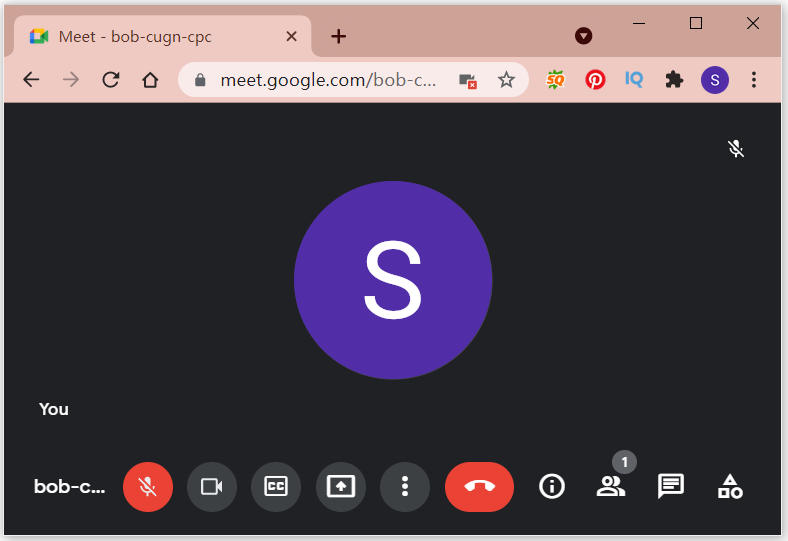This screenshot has width=788, height=541.
Task: Open the IQ extension
Action: (634, 79)
